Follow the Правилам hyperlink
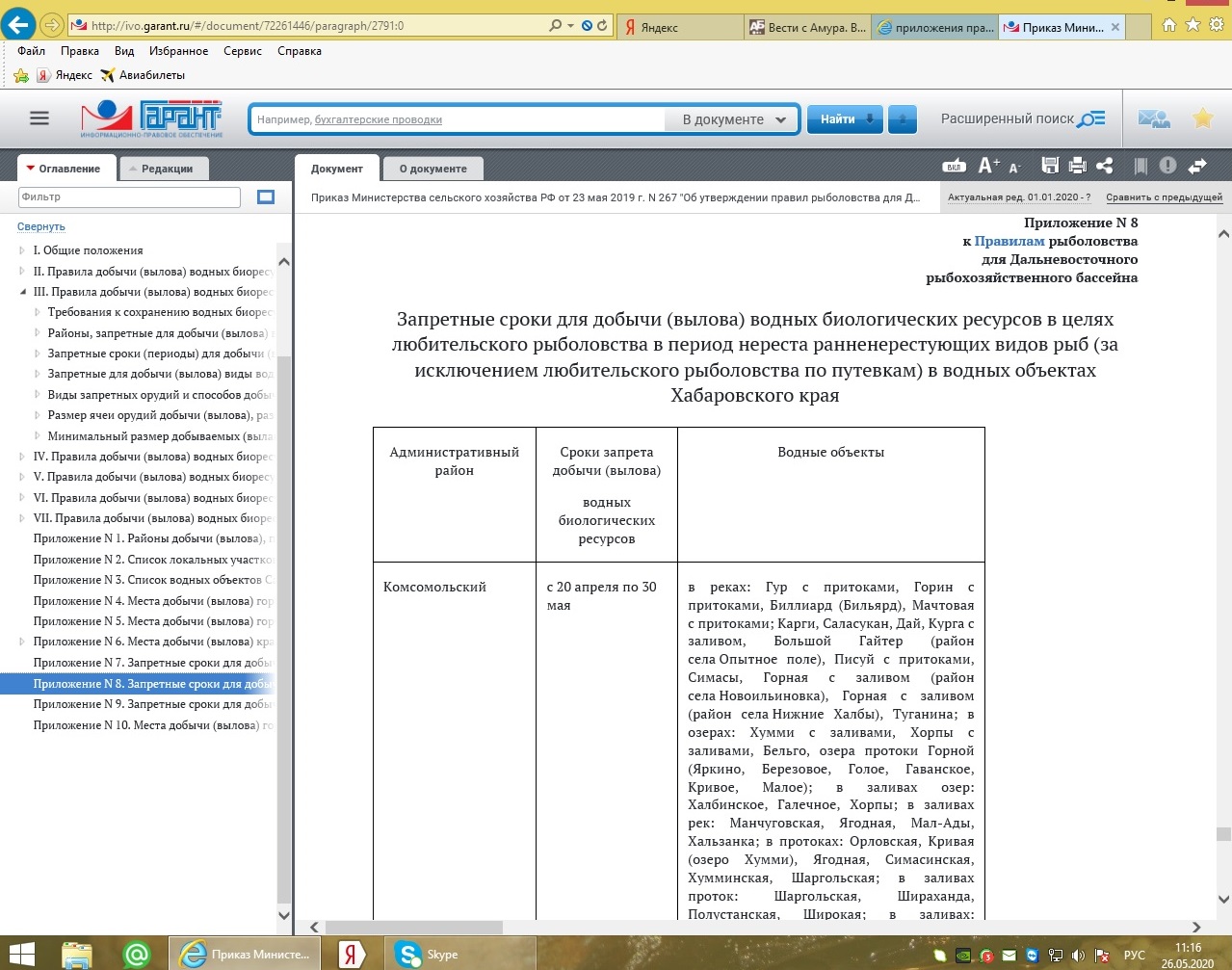This screenshot has height=970, width=1232. 1009,241
